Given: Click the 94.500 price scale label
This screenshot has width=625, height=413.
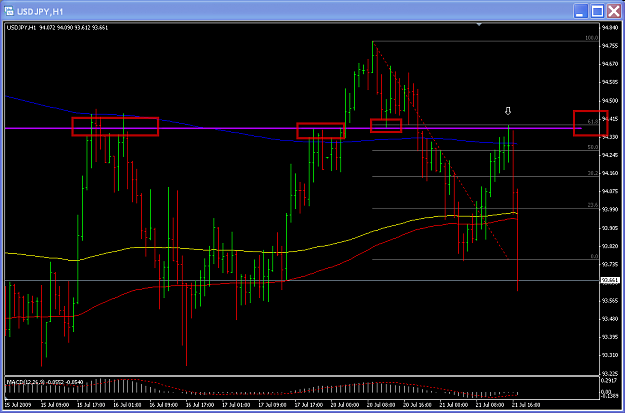Looking at the screenshot, I should click(610, 100).
